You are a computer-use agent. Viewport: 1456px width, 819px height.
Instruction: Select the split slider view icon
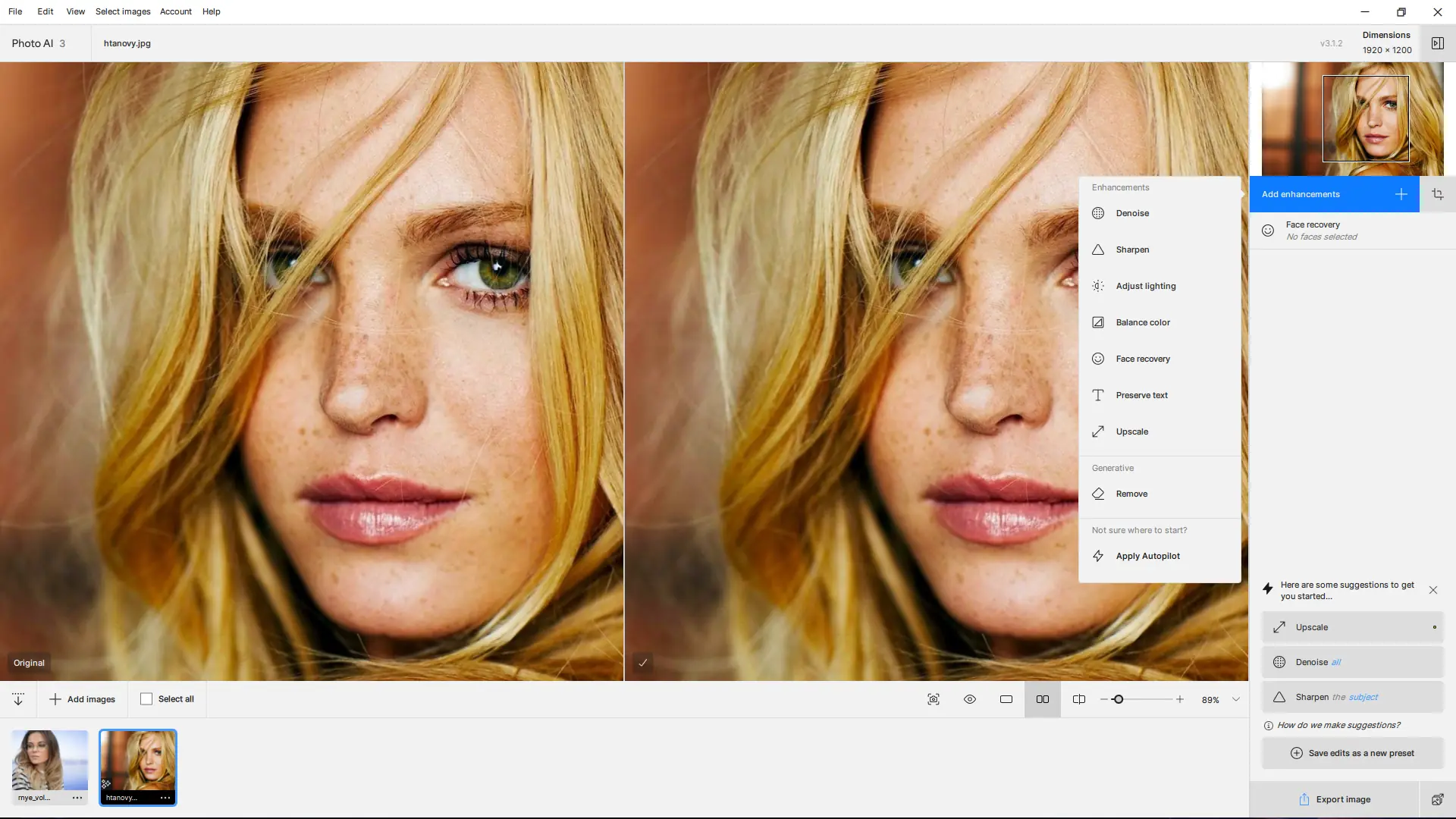click(x=1079, y=699)
